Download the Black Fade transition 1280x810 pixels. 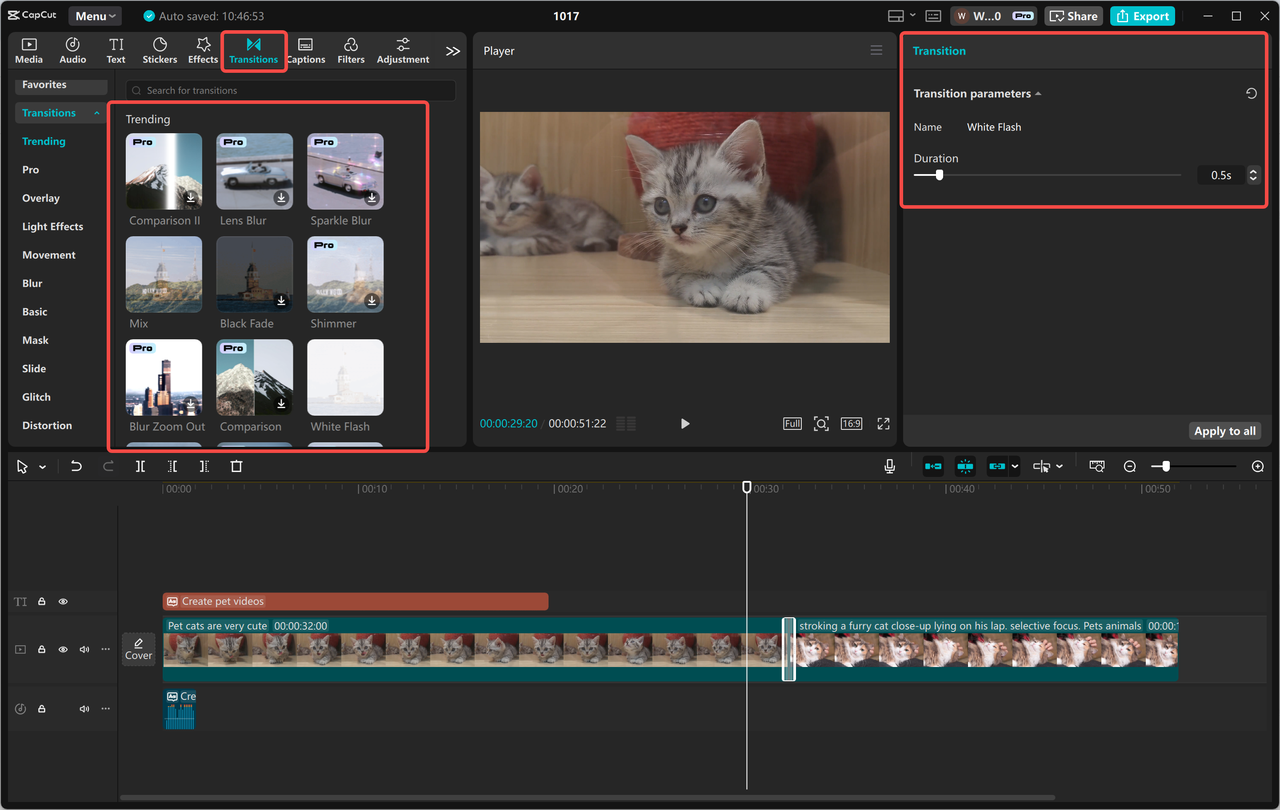point(282,301)
